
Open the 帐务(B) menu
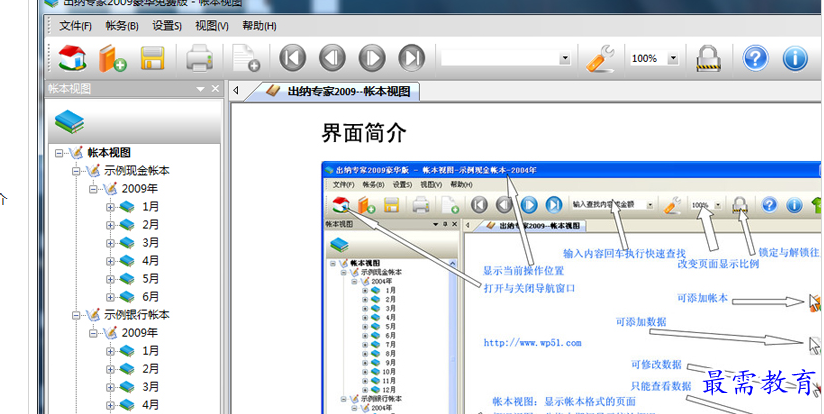pyautogui.click(x=122, y=26)
